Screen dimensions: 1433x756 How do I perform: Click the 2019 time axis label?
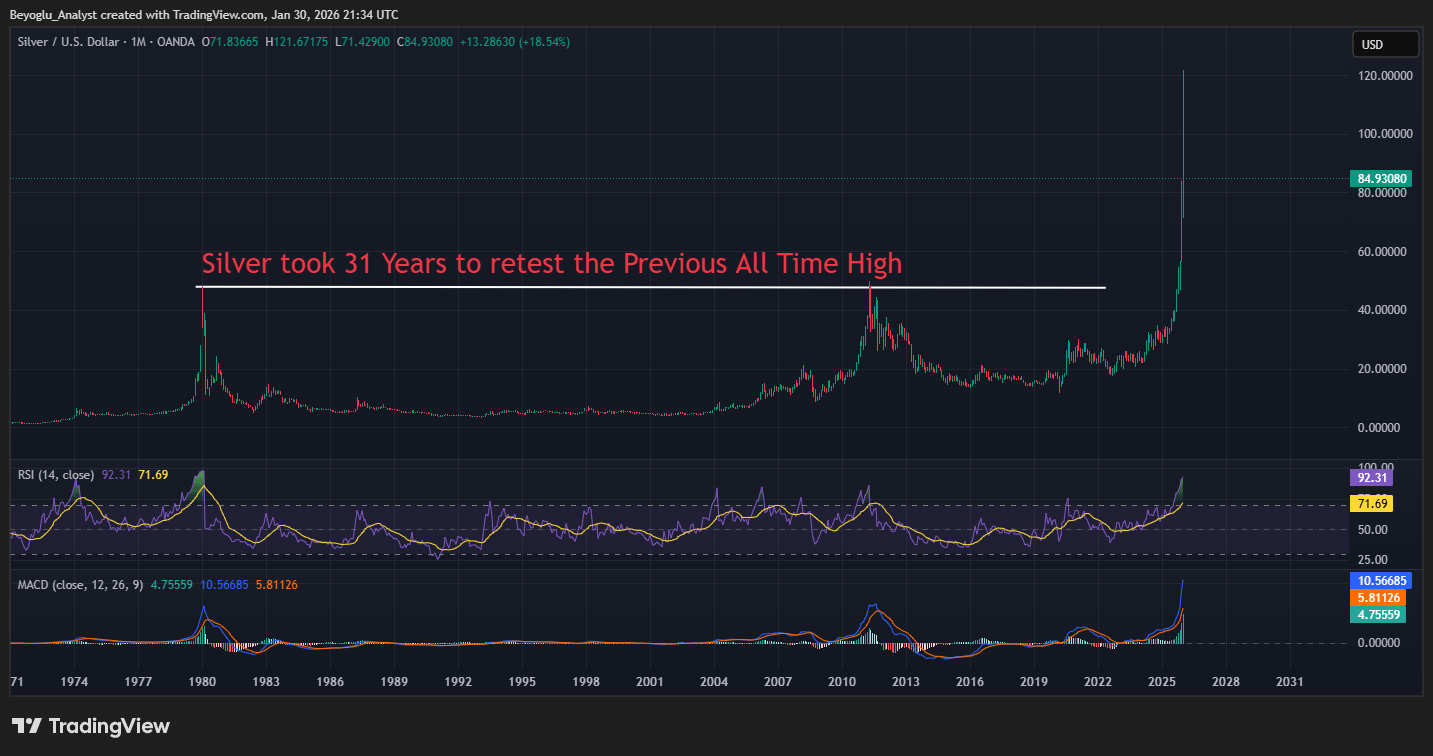pos(1034,681)
